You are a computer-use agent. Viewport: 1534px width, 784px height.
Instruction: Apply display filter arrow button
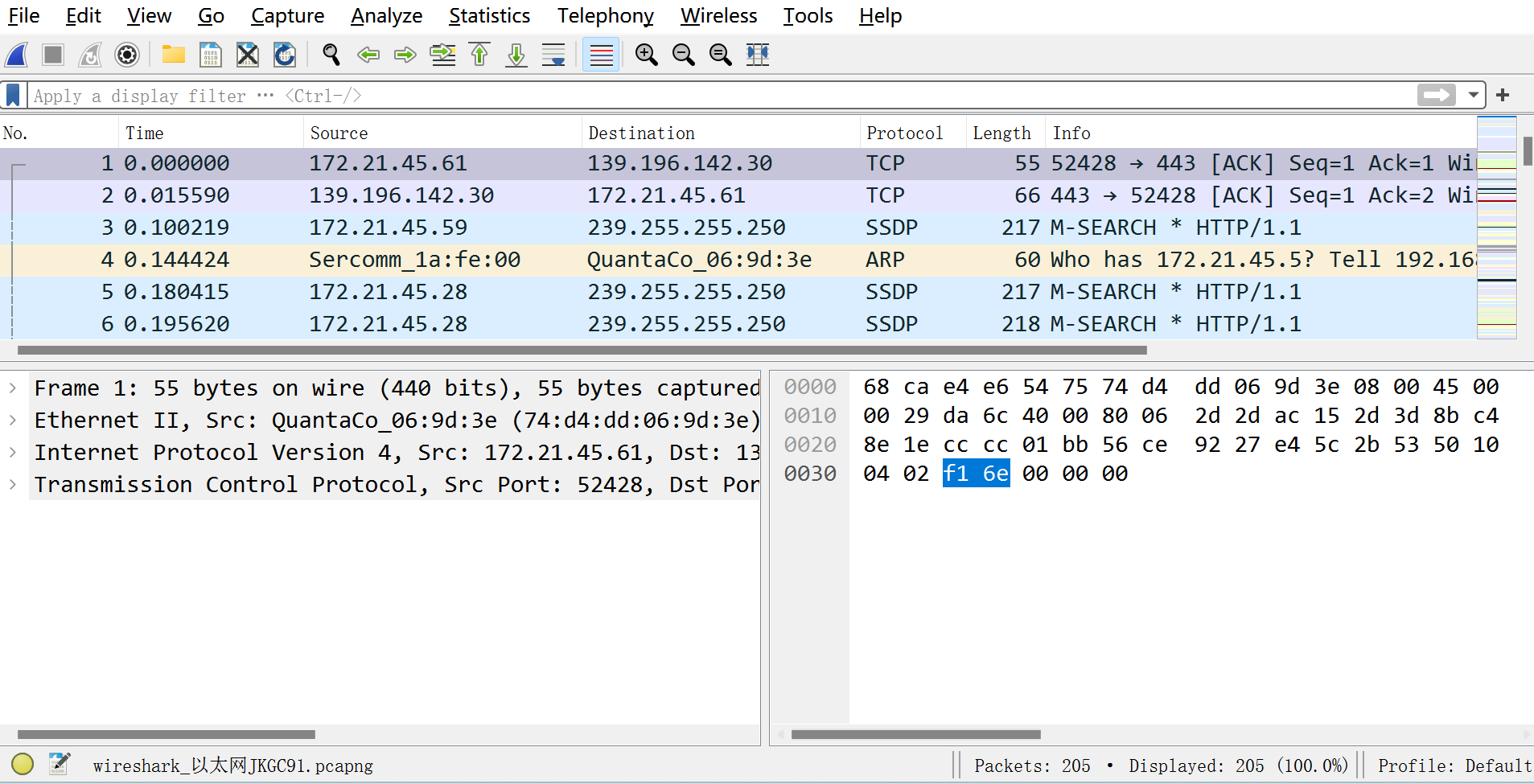tap(1437, 96)
